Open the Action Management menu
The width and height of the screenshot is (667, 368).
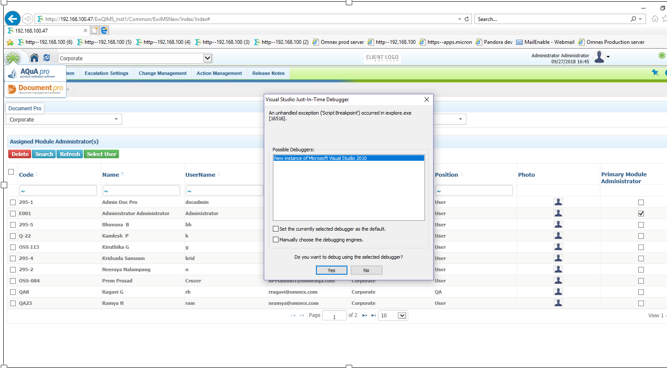click(219, 73)
